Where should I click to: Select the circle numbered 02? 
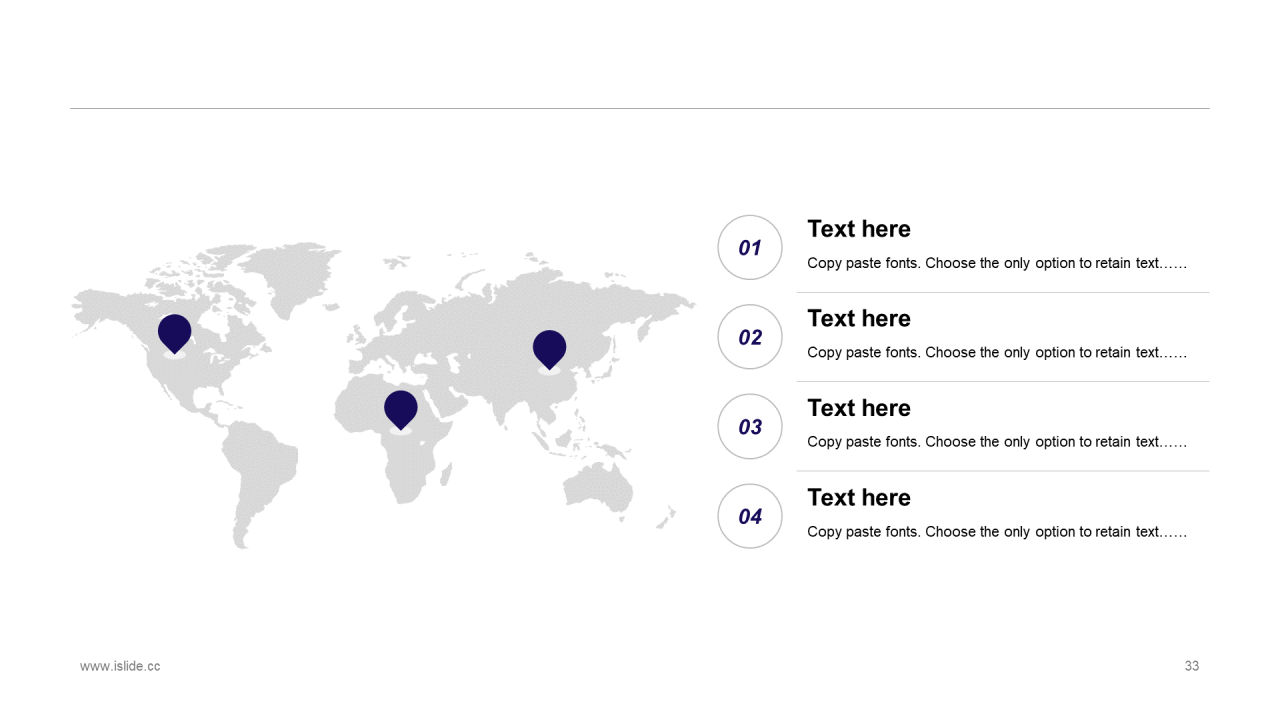(x=750, y=337)
